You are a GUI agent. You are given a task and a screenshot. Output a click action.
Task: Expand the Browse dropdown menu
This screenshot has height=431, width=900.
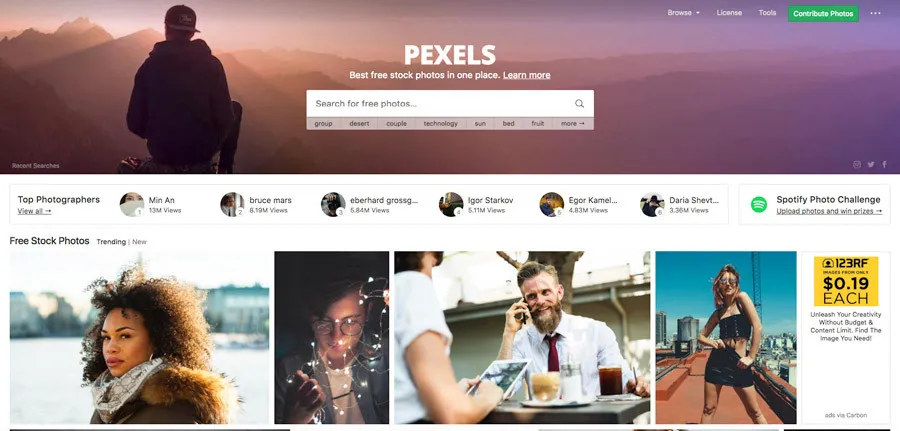[683, 13]
